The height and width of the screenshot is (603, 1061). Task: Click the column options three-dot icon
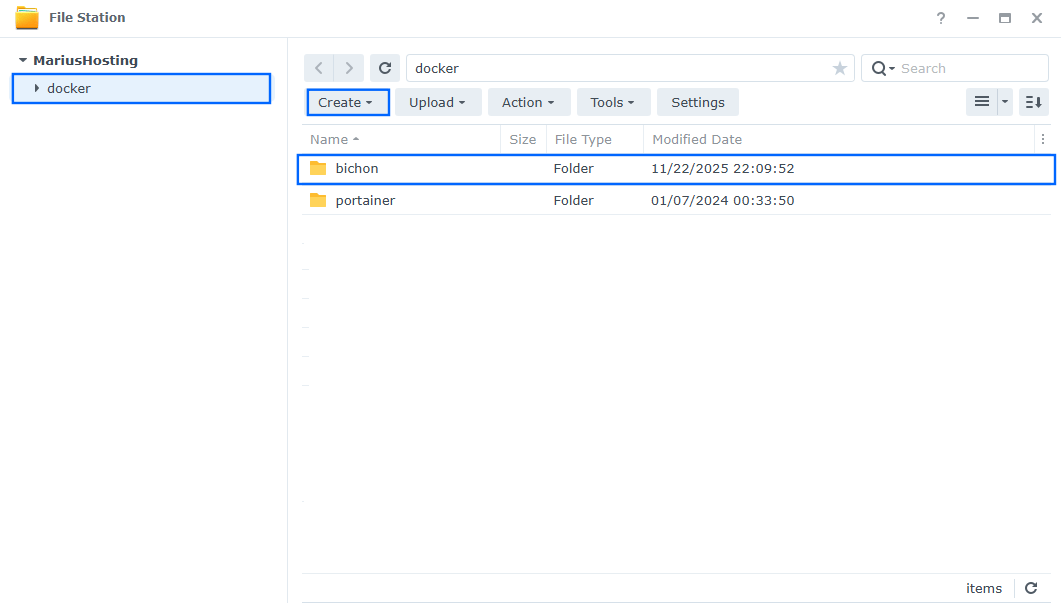[x=1043, y=139]
